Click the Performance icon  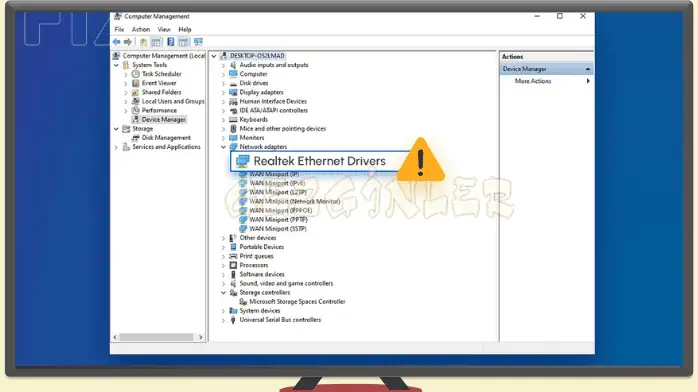(x=136, y=110)
